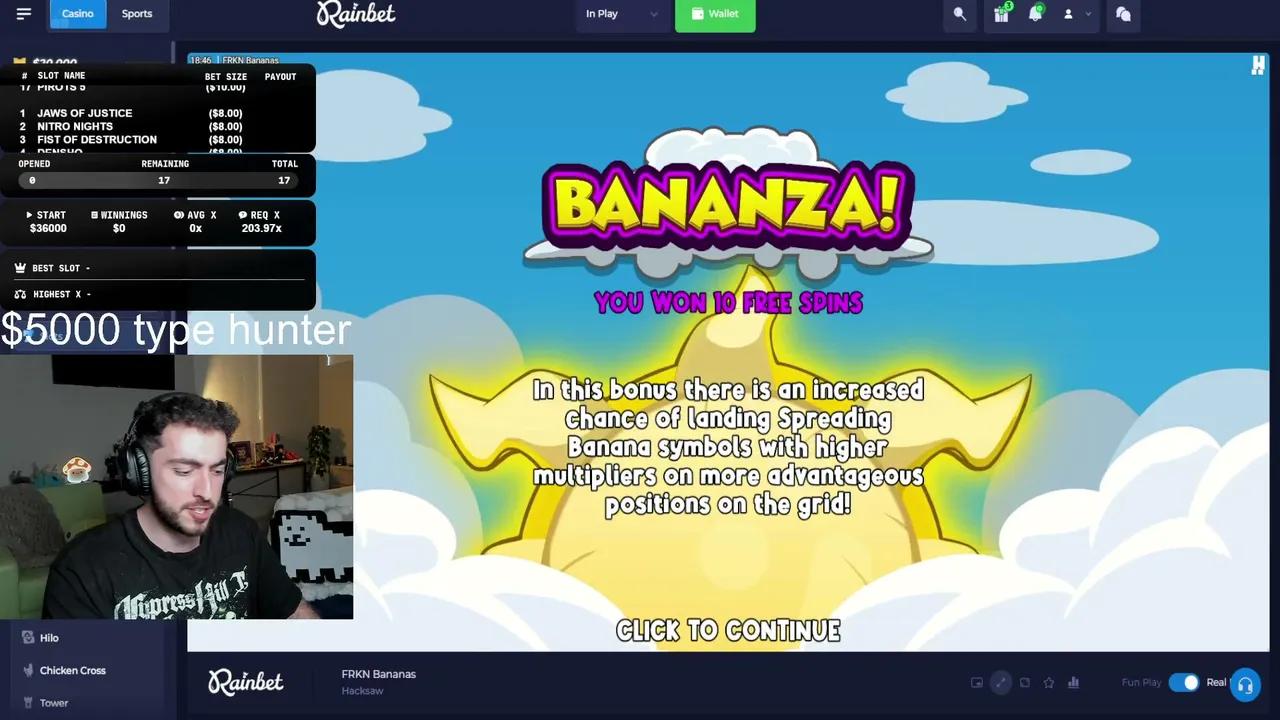Click the Rainbet logo below the game
1280x720 pixels.
pyautogui.click(x=246, y=682)
